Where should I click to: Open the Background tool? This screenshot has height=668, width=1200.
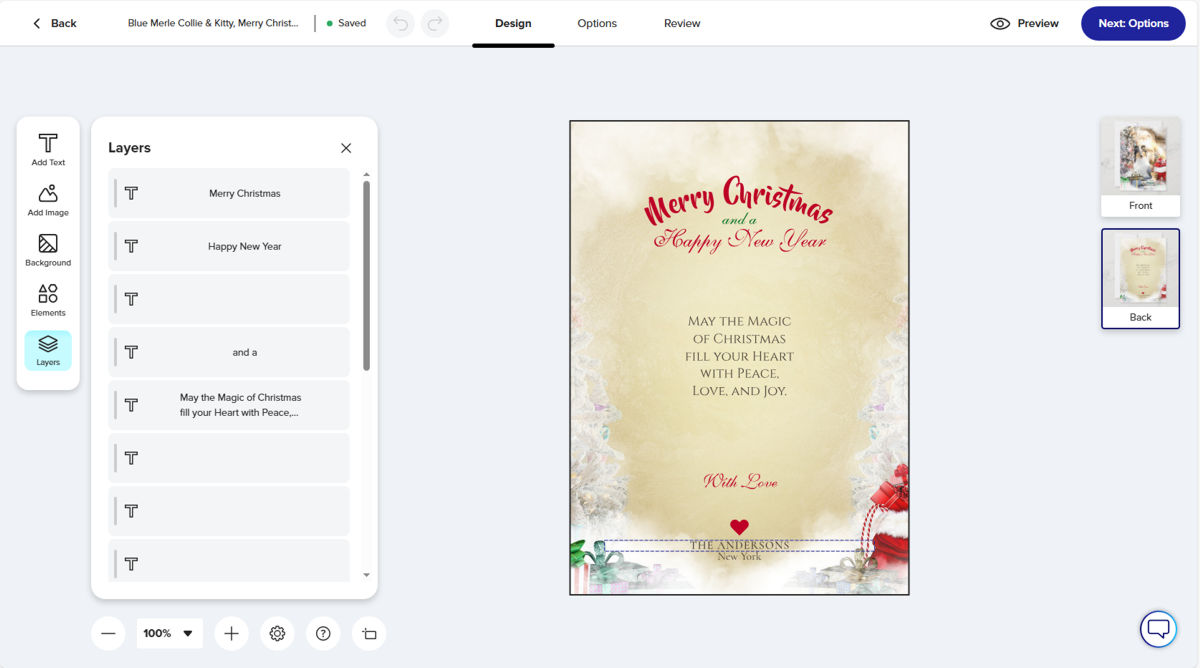[48, 250]
